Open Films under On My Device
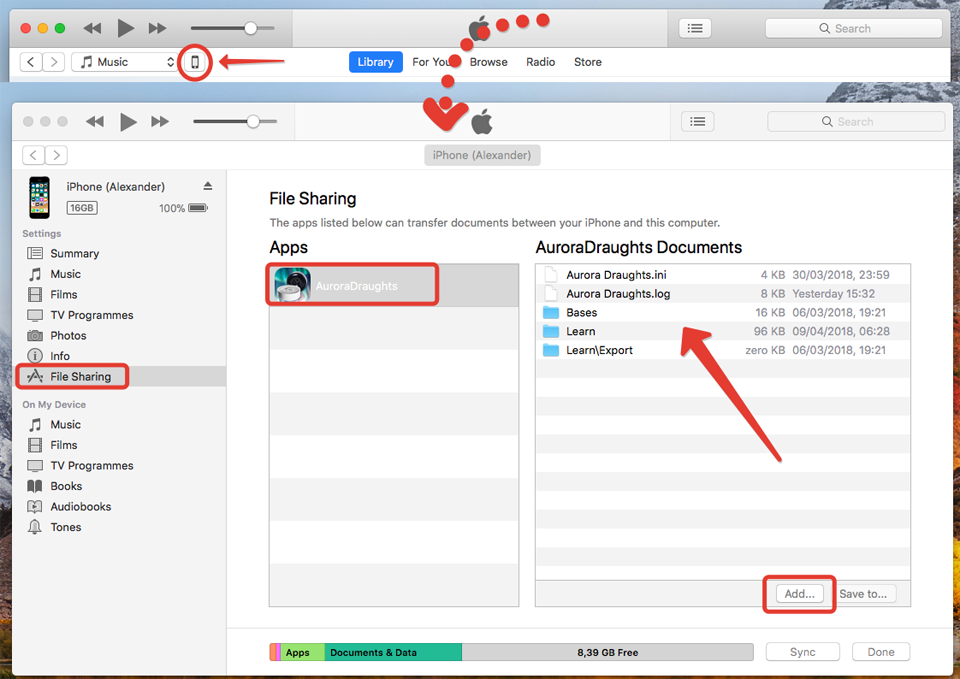 pos(64,445)
